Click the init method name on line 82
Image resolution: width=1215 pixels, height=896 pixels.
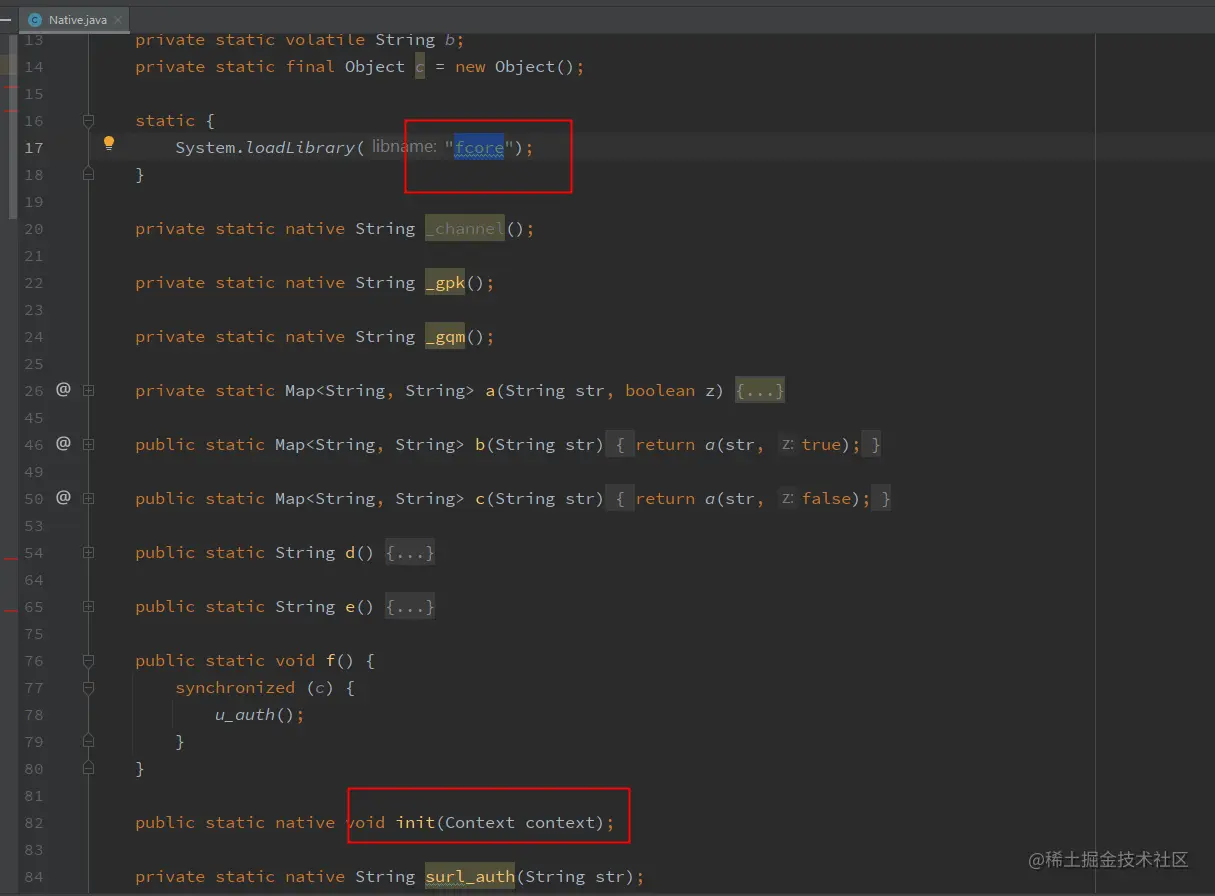pos(415,822)
